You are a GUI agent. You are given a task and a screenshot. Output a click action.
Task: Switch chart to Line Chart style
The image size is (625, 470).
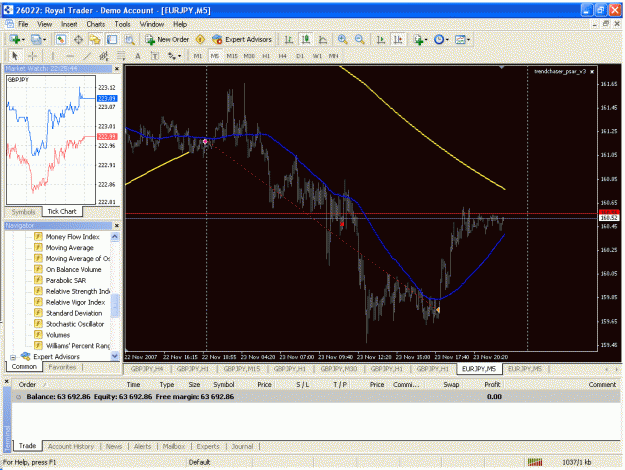tap(323, 39)
